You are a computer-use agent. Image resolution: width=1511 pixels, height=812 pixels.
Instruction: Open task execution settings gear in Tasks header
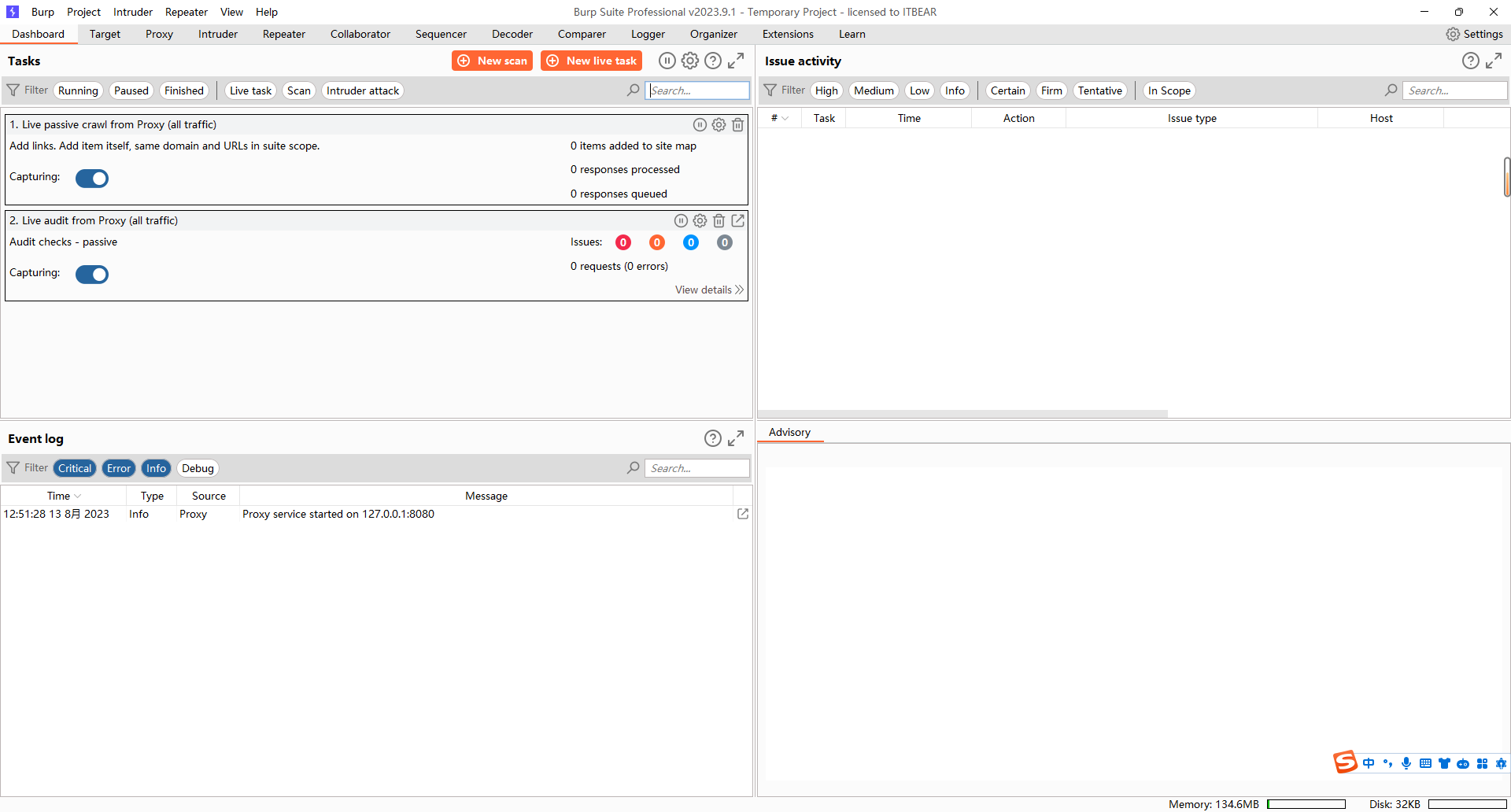click(690, 61)
